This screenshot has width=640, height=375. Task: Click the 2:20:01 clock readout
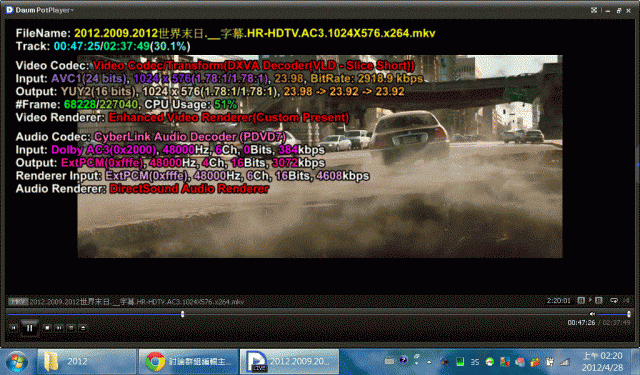tap(559, 301)
